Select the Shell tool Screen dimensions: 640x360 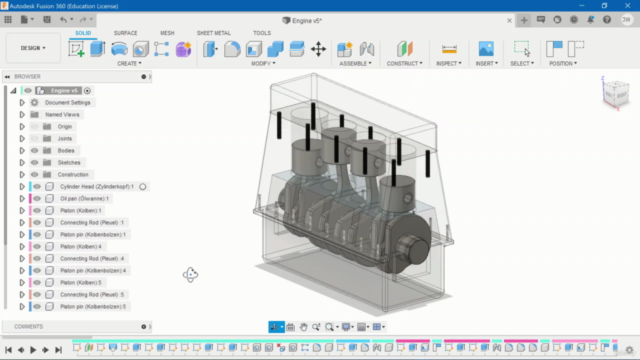click(253, 49)
